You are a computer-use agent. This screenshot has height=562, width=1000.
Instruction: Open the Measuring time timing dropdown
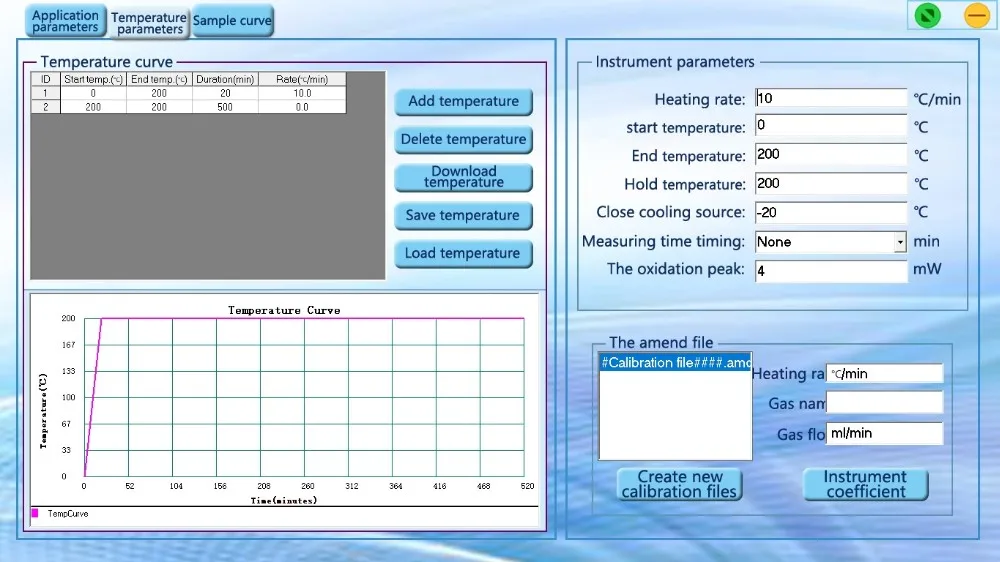click(900, 242)
